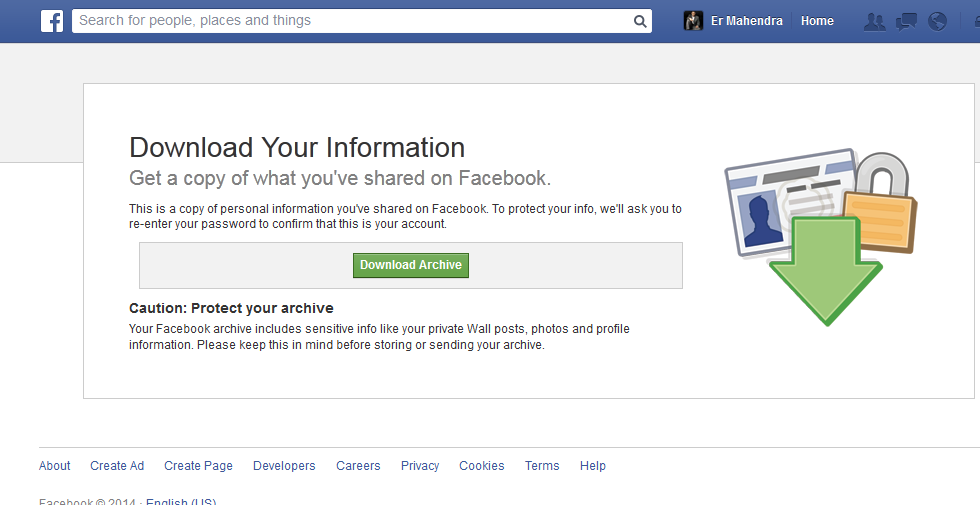This screenshot has height=505, width=980.
Task: Click the Facebook logo icon
Action: [x=52, y=21]
